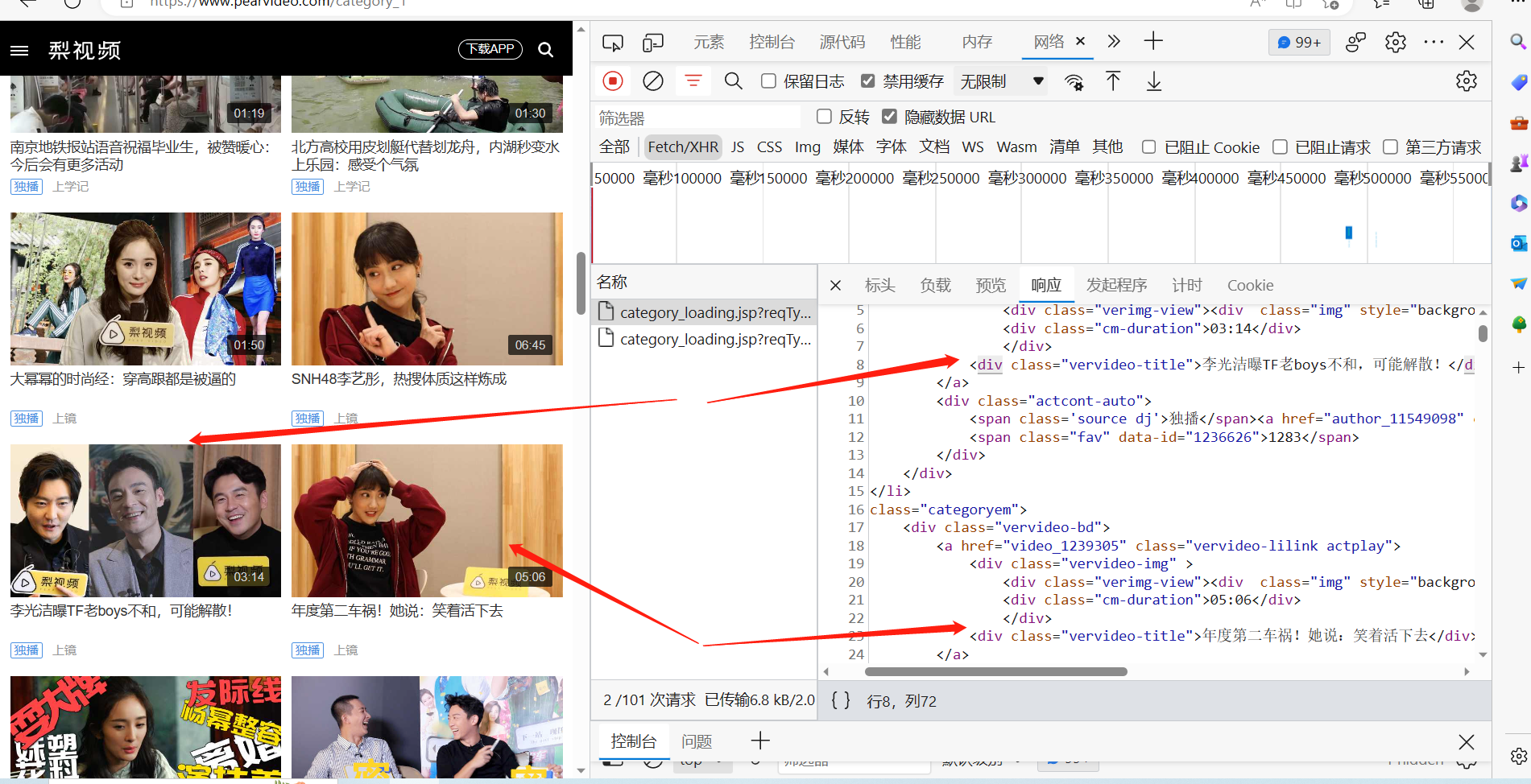Open network conditions wifi icon

[1074, 81]
